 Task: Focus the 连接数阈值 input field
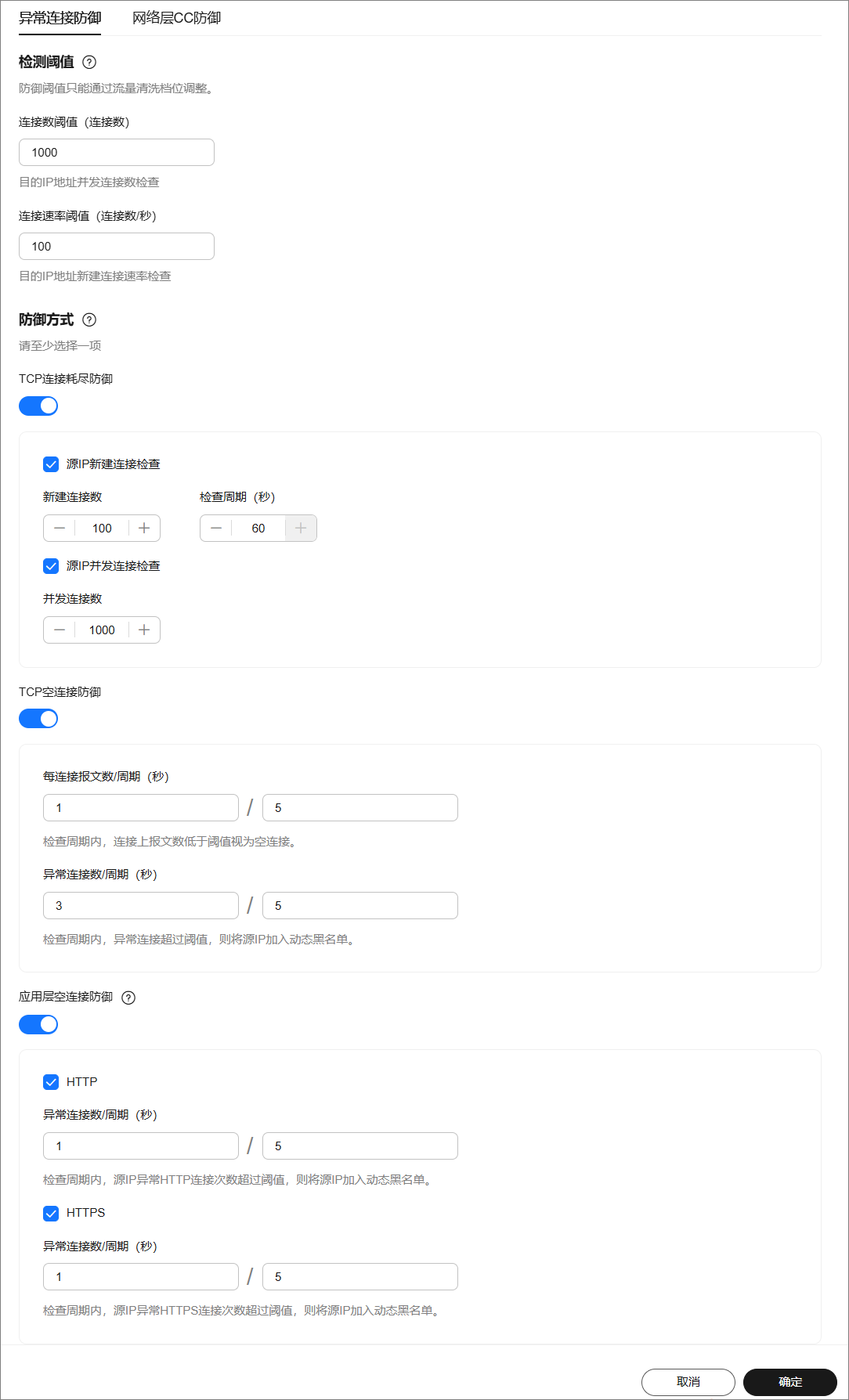pyautogui.click(x=117, y=153)
